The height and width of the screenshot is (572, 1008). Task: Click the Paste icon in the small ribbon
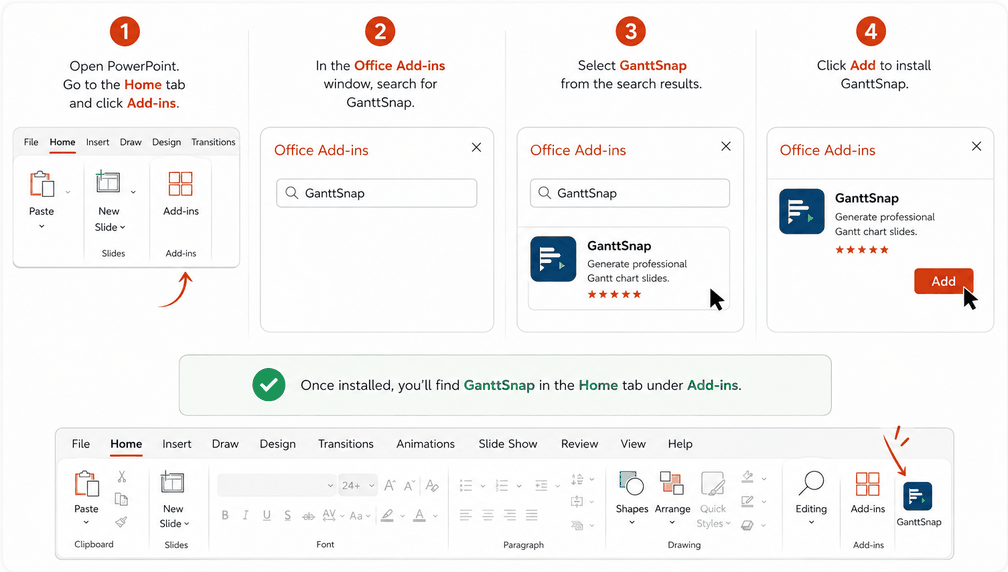[42, 184]
